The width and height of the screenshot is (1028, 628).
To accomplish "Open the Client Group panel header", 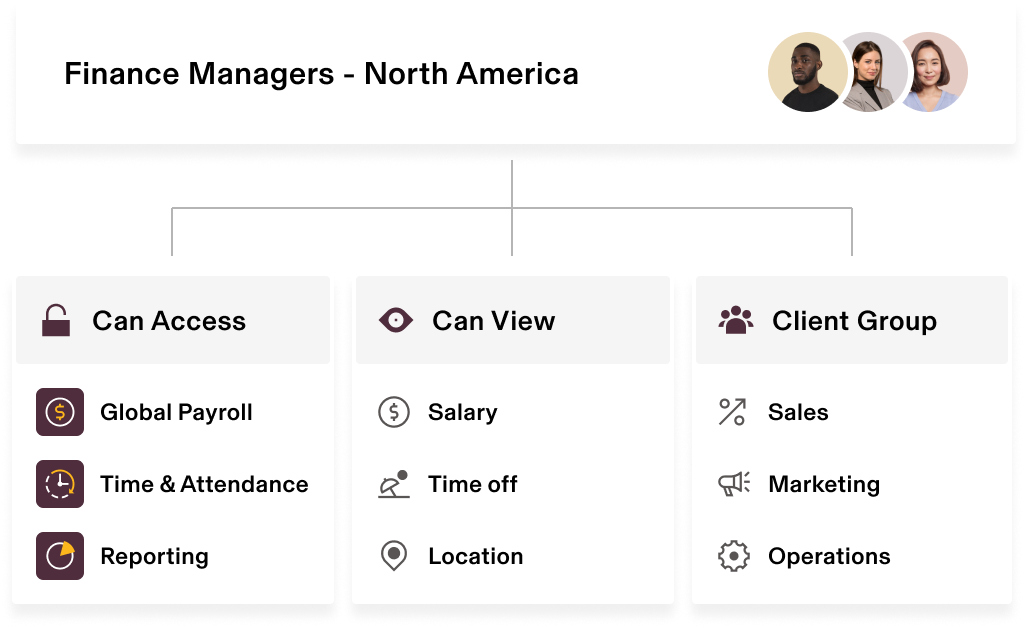I will [852, 320].
